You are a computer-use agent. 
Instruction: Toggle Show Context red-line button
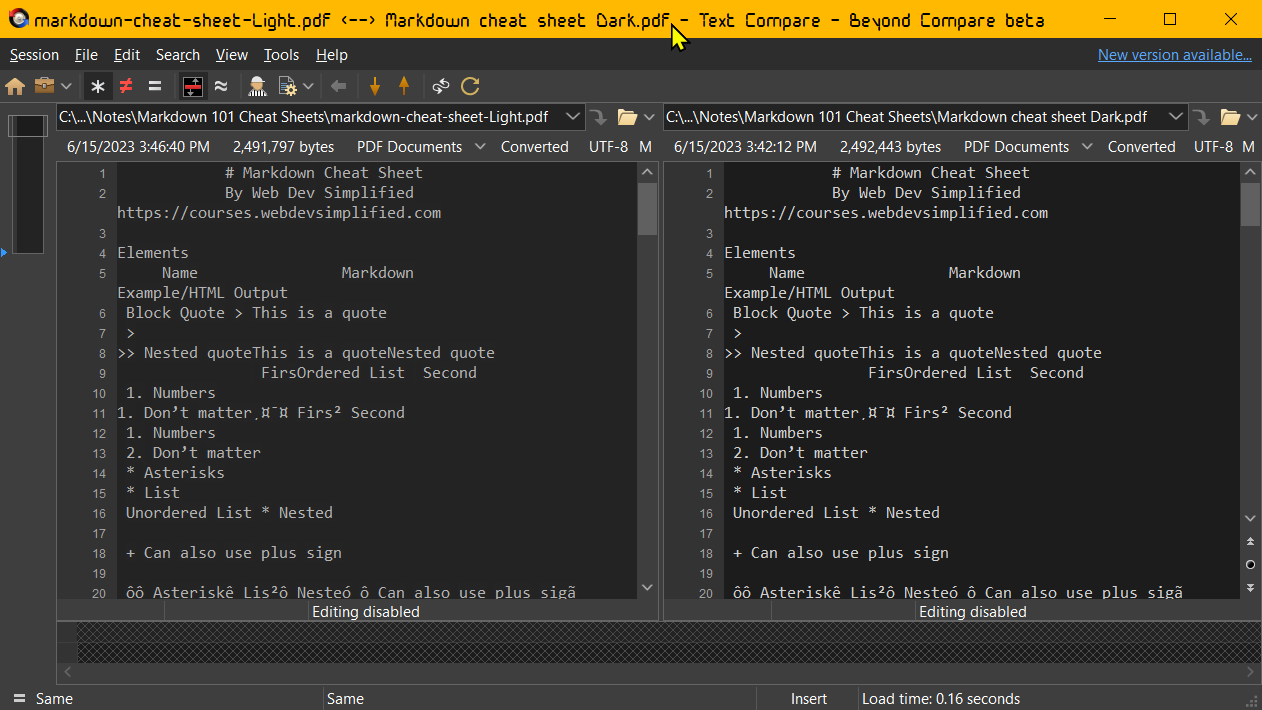tap(193, 86)
